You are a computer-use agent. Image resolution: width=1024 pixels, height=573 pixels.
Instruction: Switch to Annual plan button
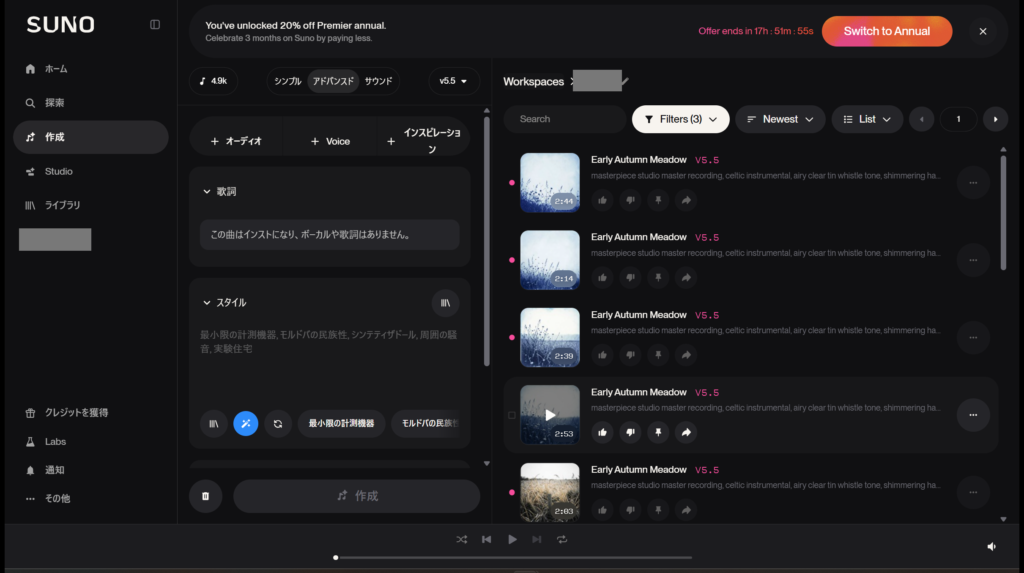coord(886,31)
